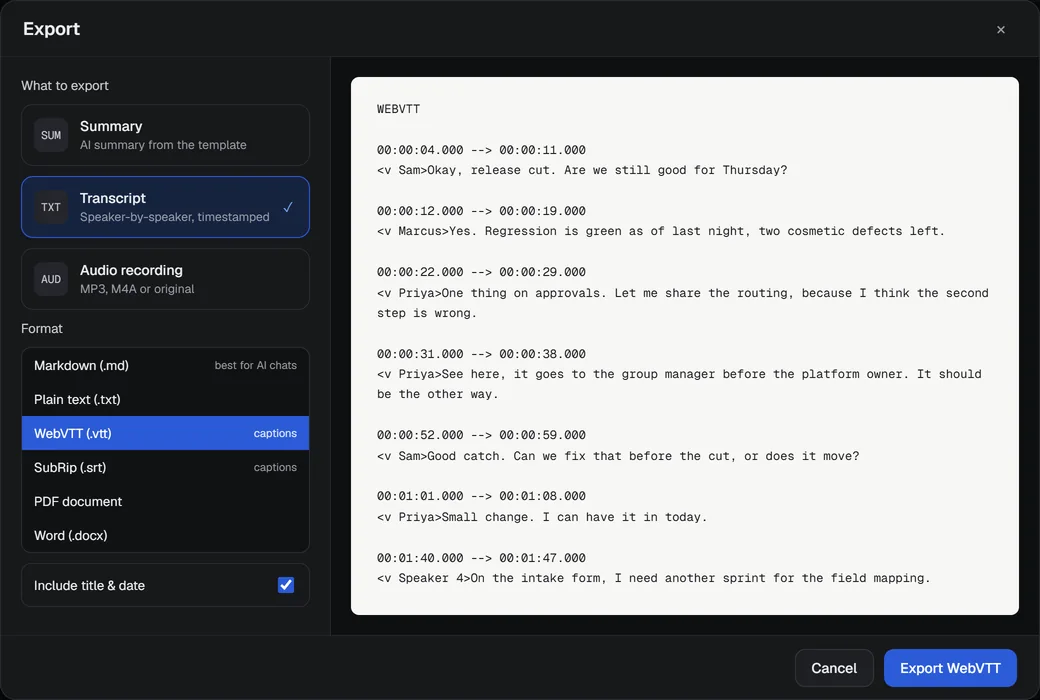Screen dimensions: 1040x700
Task: Click Speaker 4's line about intake form
Action: (x=653, y=579)
